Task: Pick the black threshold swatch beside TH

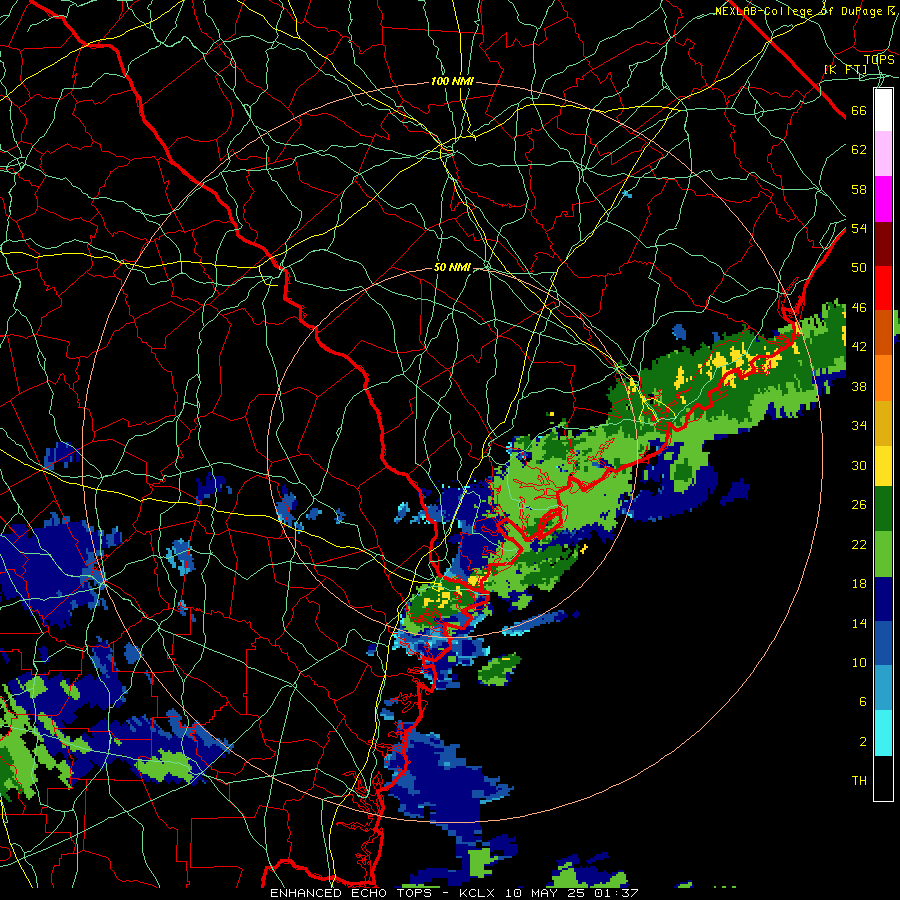Action: point(883,778)
